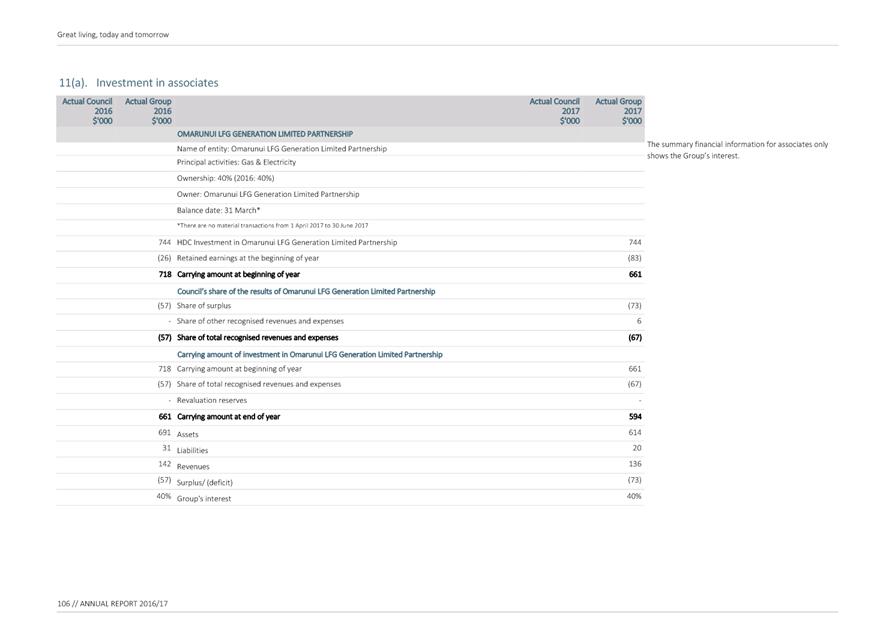
Task: Select 'Carrying amount of investment in Omarunui' subheading
Action: (309, 354)
